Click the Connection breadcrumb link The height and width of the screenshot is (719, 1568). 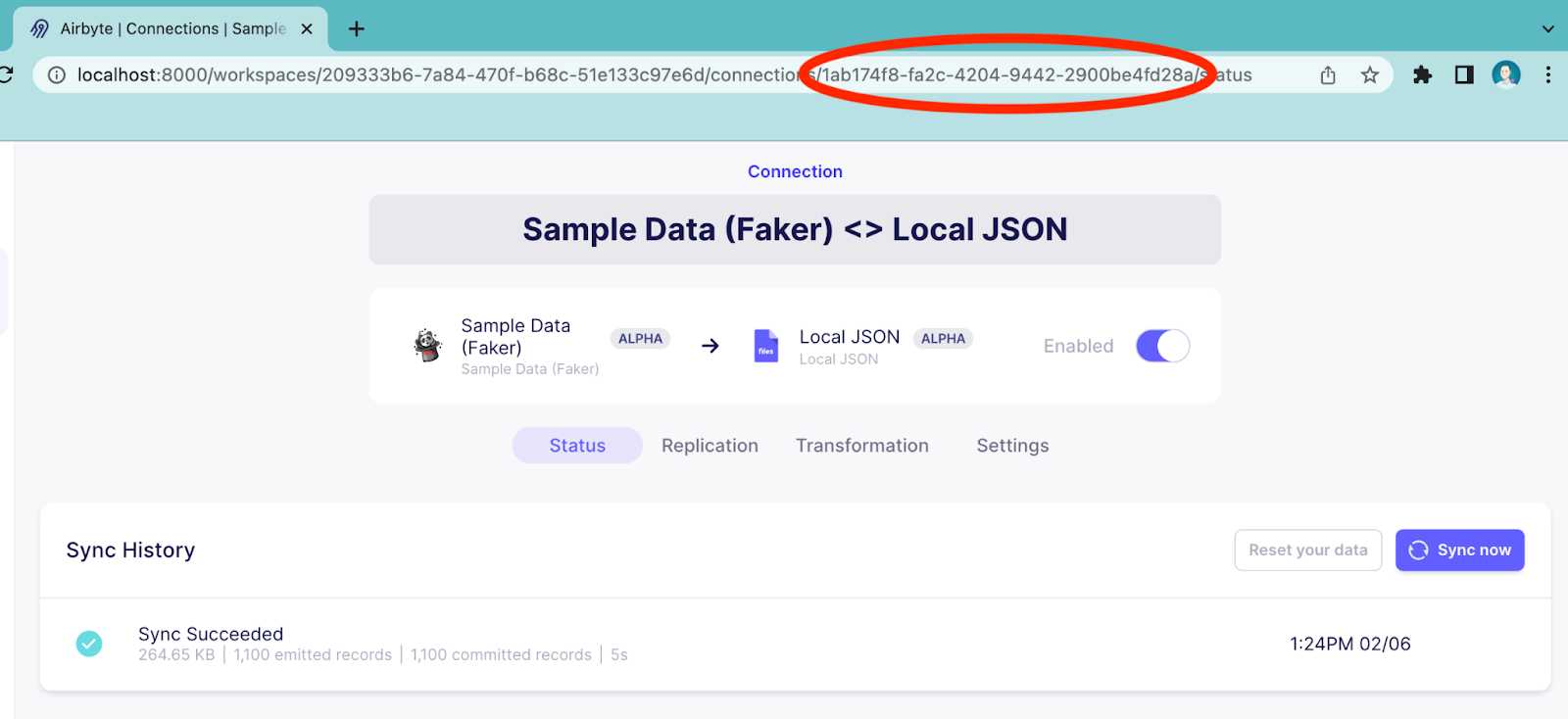795,171
